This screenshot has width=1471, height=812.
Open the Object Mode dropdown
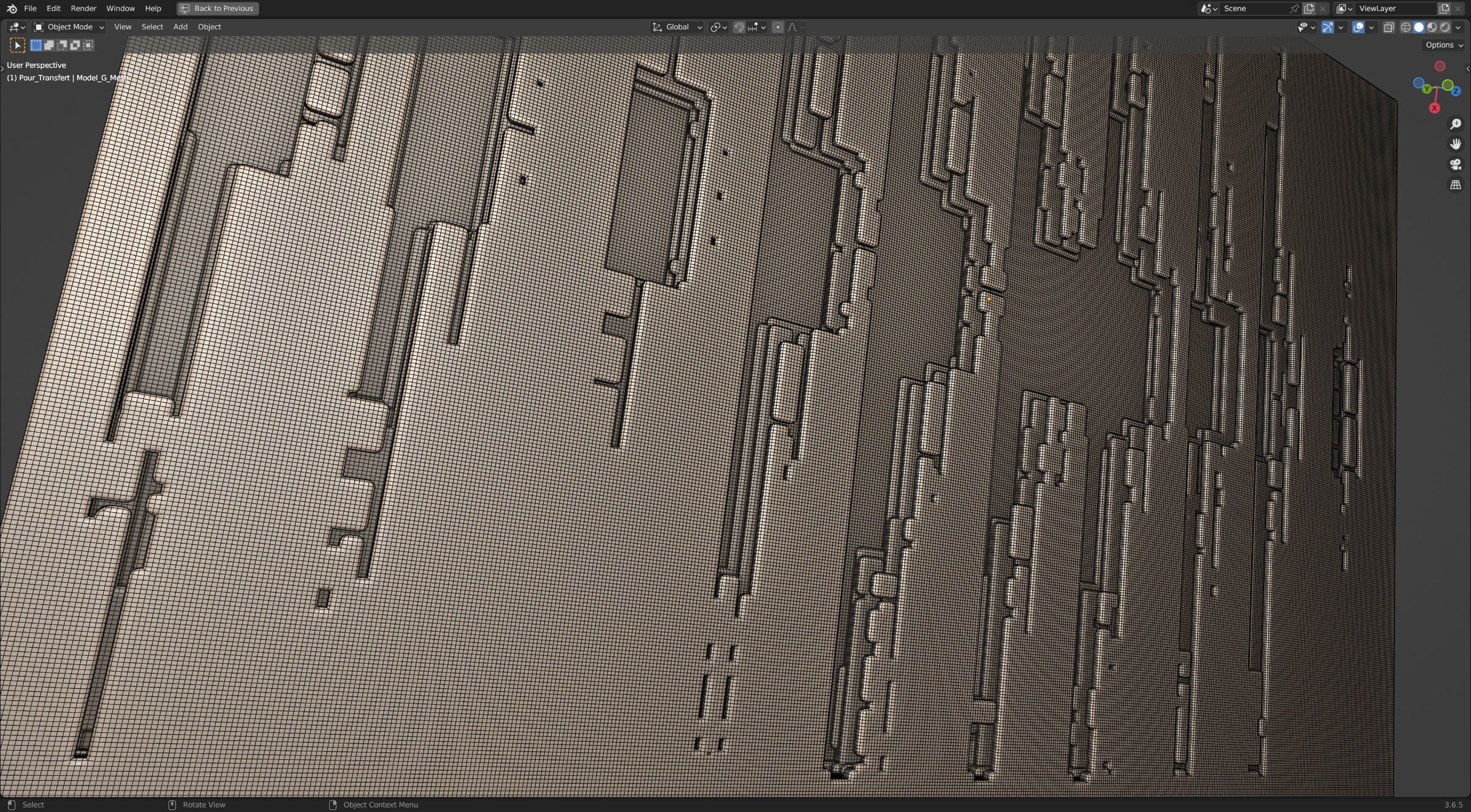69,27
